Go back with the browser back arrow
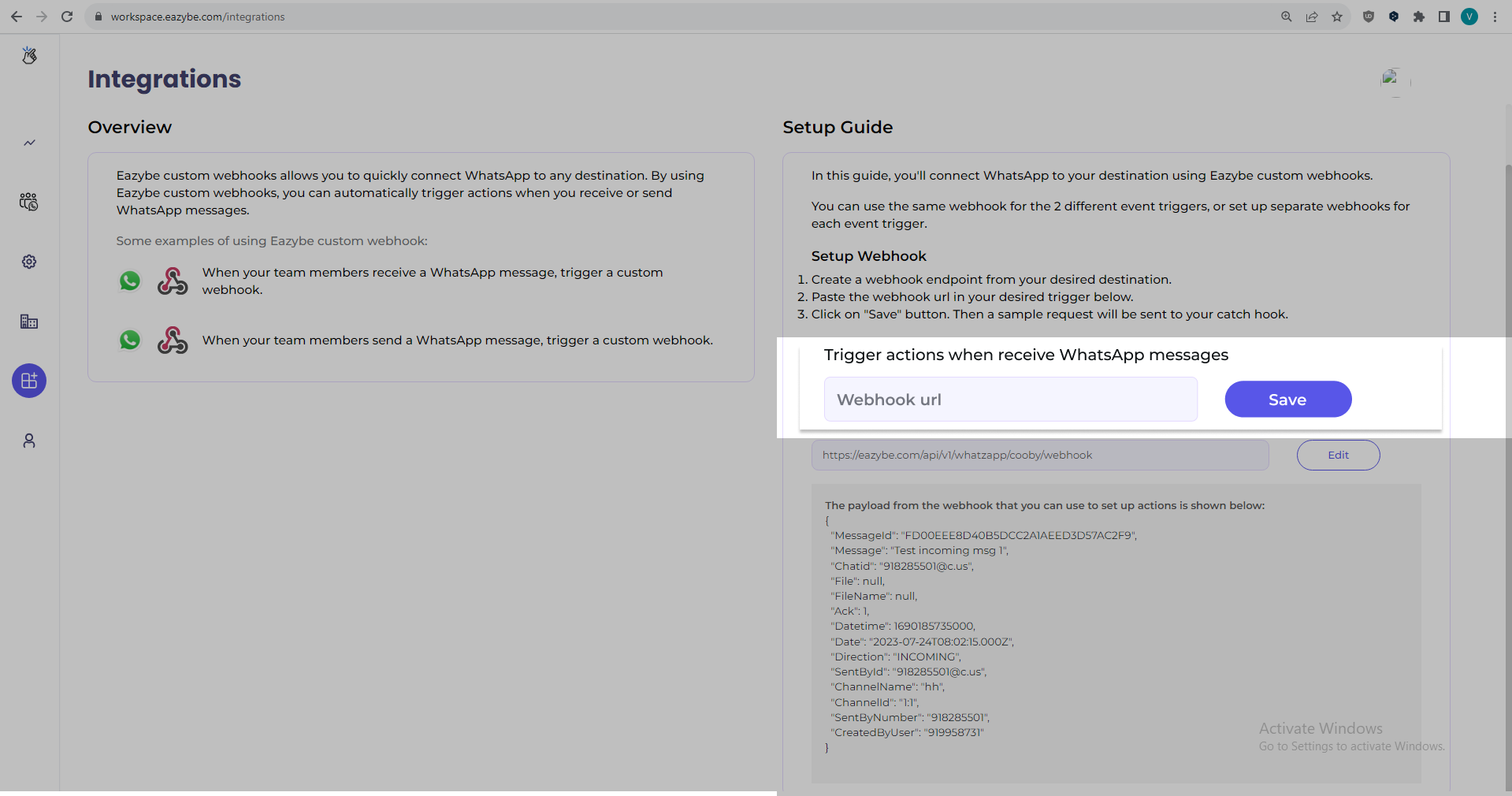Viewport: 1512px width, 796px height. (x=17, y=17)
